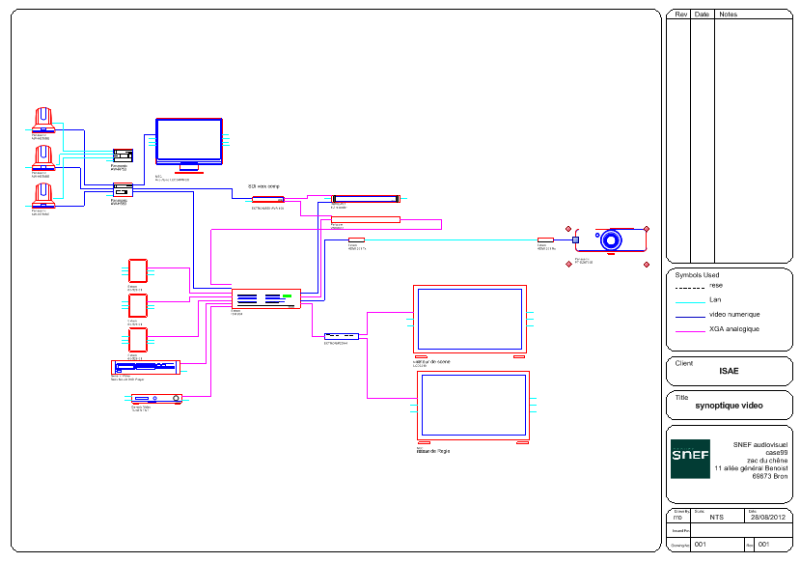Screen dimensions: 800x562
Task: Select the 'SDI vers comp' converter box
Action: [x=268, y=199]
